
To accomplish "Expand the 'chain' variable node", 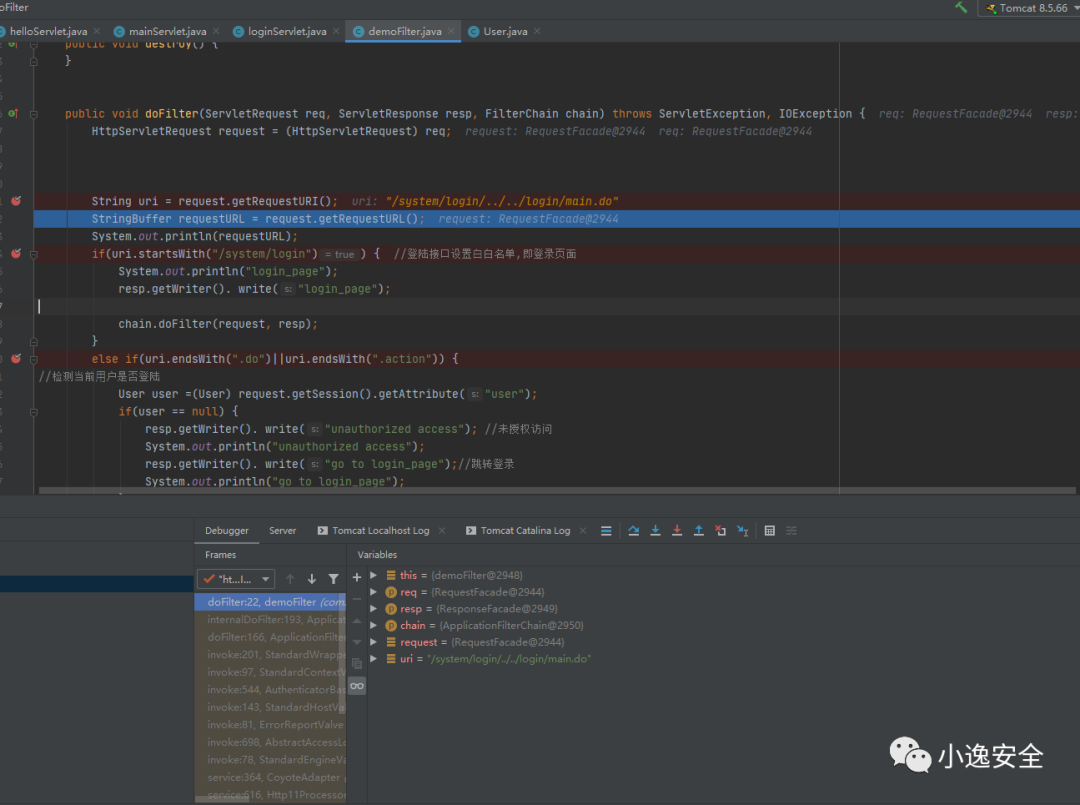I will coord(373,625).
